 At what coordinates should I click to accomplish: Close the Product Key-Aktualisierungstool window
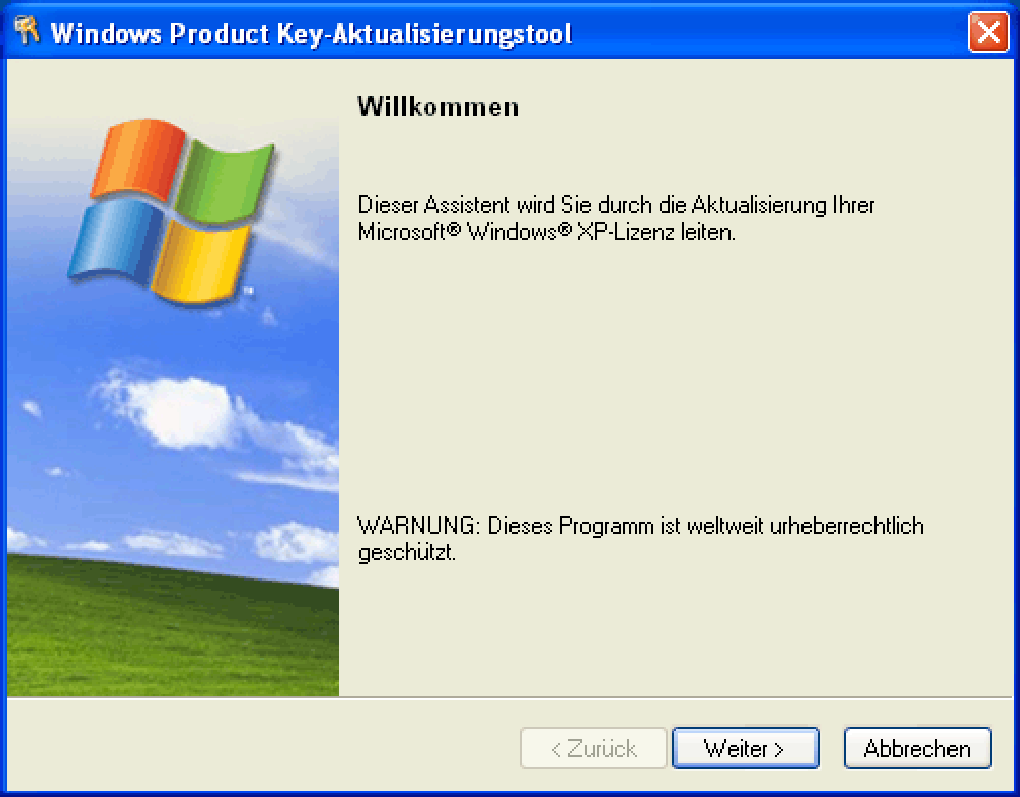988,31
